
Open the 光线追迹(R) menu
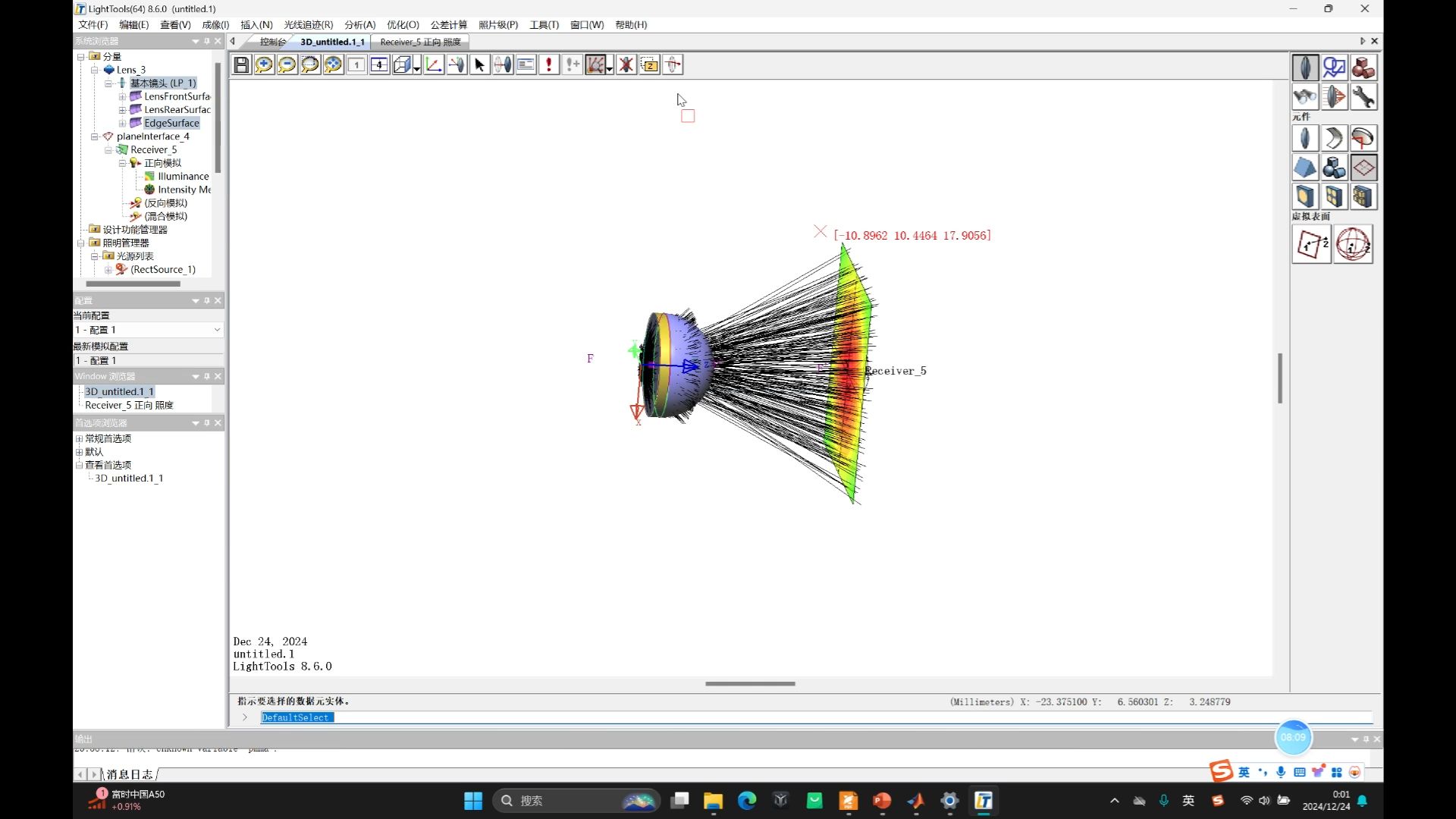click(308, 25)
